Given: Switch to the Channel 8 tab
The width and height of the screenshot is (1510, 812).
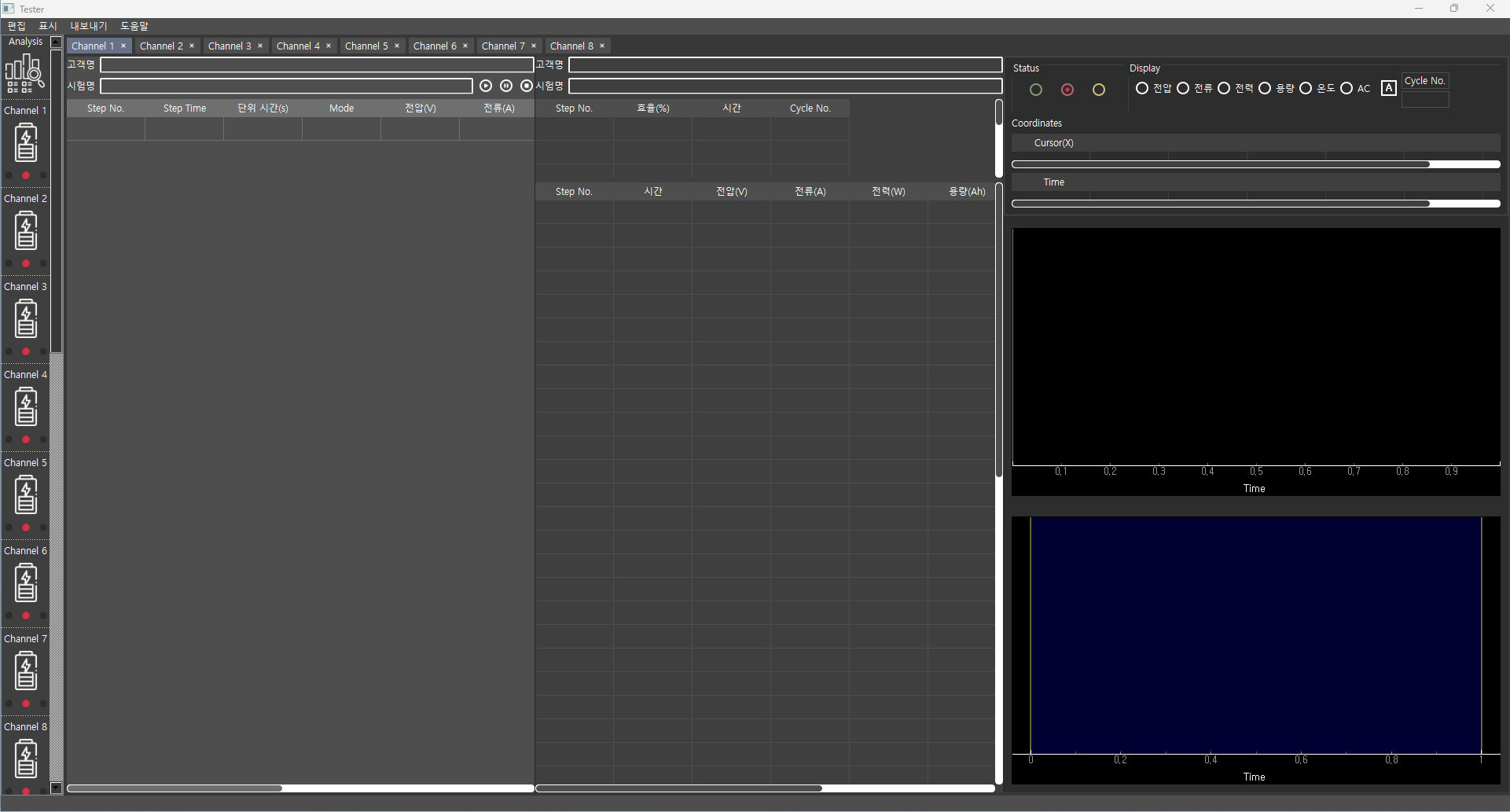Looking at the screenshot, I should 571,46.
